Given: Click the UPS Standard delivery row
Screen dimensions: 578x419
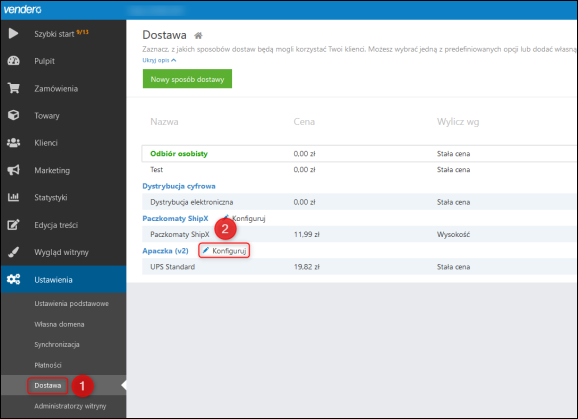Looking at the screenshot, I should pyautogui.click(x=359, y=267).
